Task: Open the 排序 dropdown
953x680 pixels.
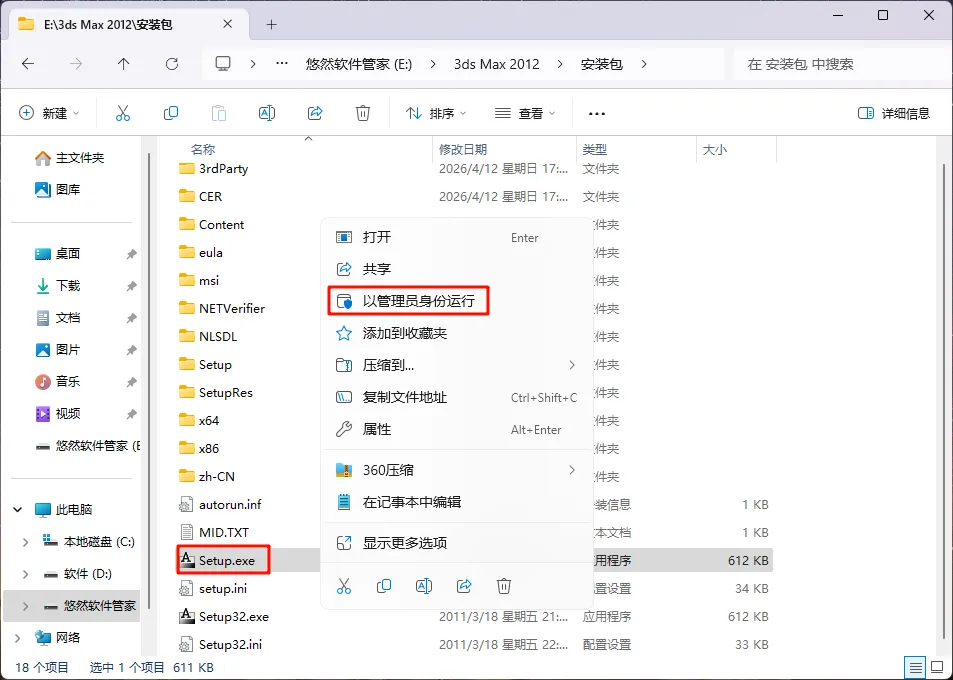Action: tap(436, 113)
